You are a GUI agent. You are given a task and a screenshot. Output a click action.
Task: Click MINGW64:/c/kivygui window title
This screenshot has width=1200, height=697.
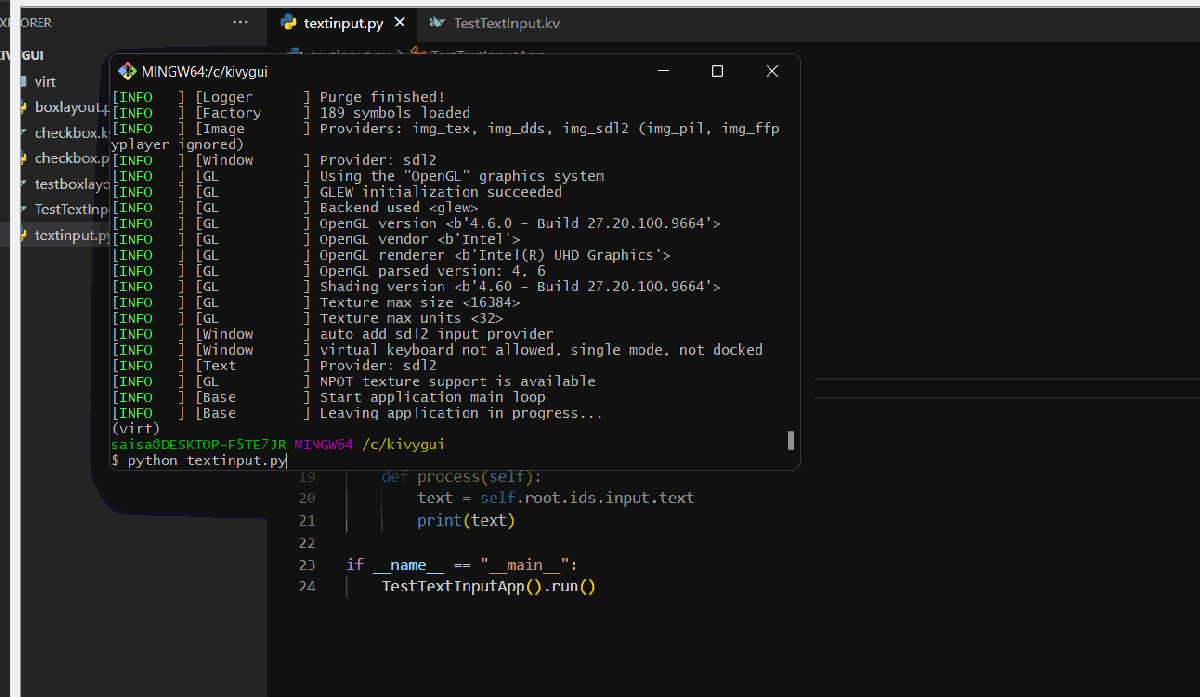click(205, 71)
